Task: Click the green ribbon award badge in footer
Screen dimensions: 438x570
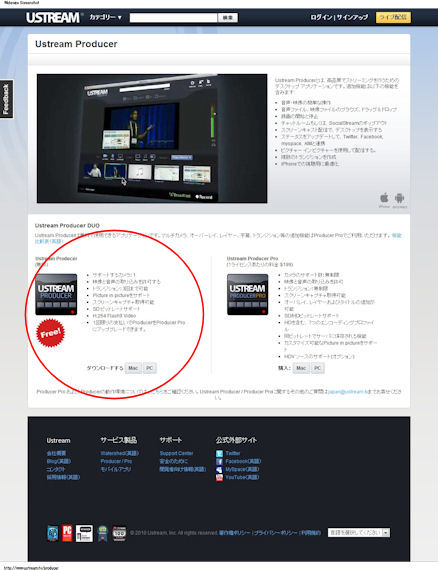Action: [x=103, y=534]
